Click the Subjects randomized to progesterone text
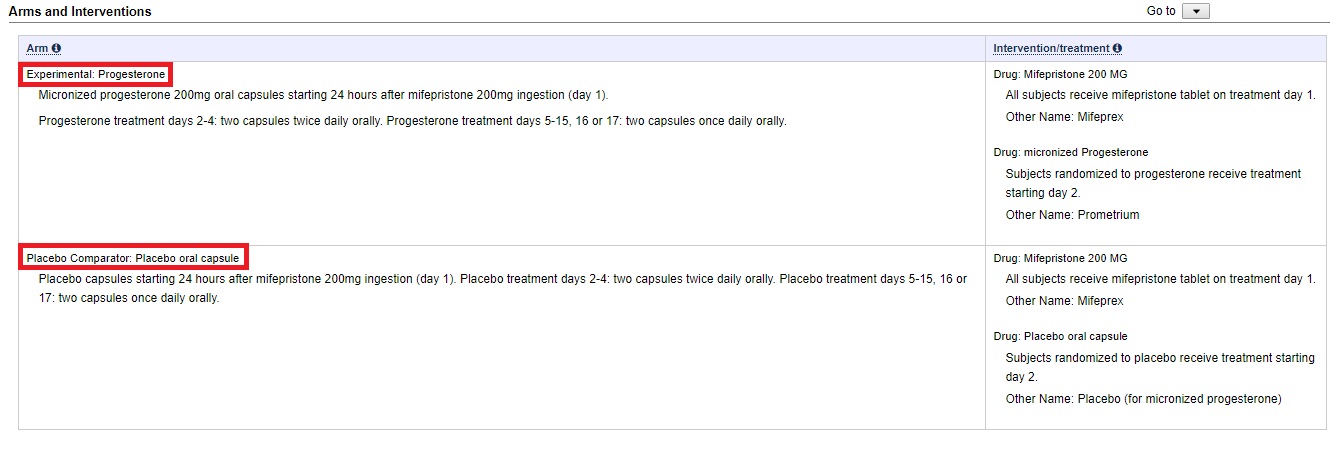 click(x=1153, y=174)
